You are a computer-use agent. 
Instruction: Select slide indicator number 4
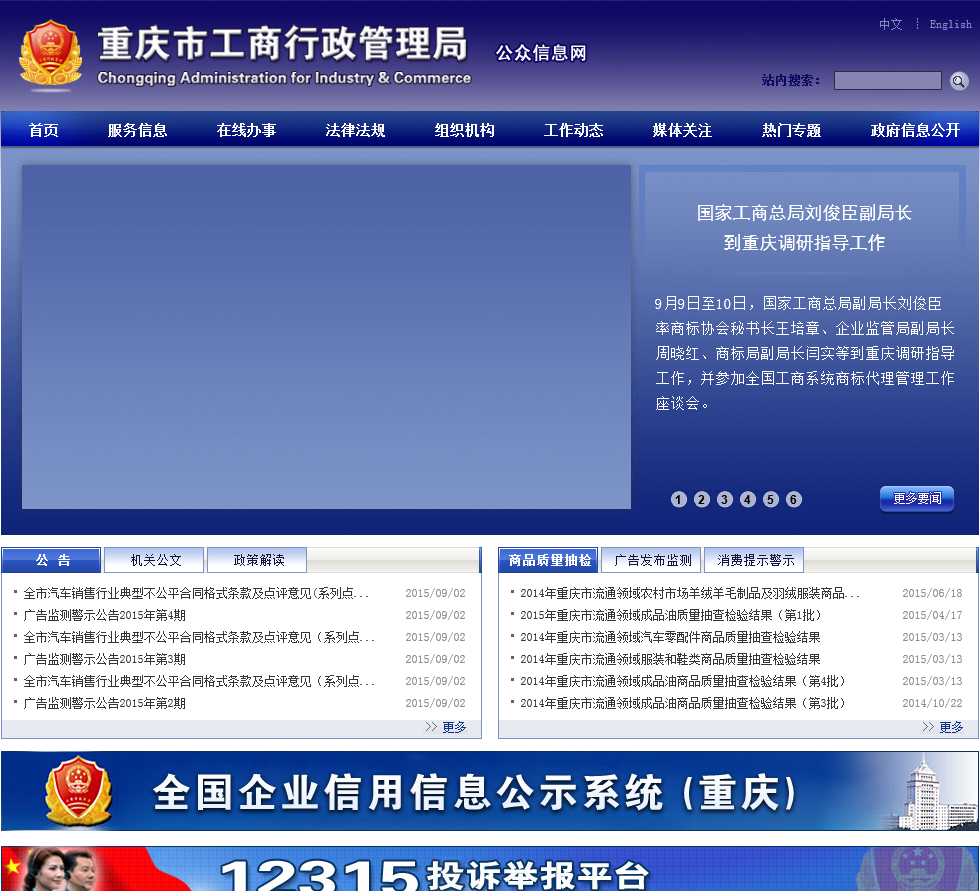748,499
